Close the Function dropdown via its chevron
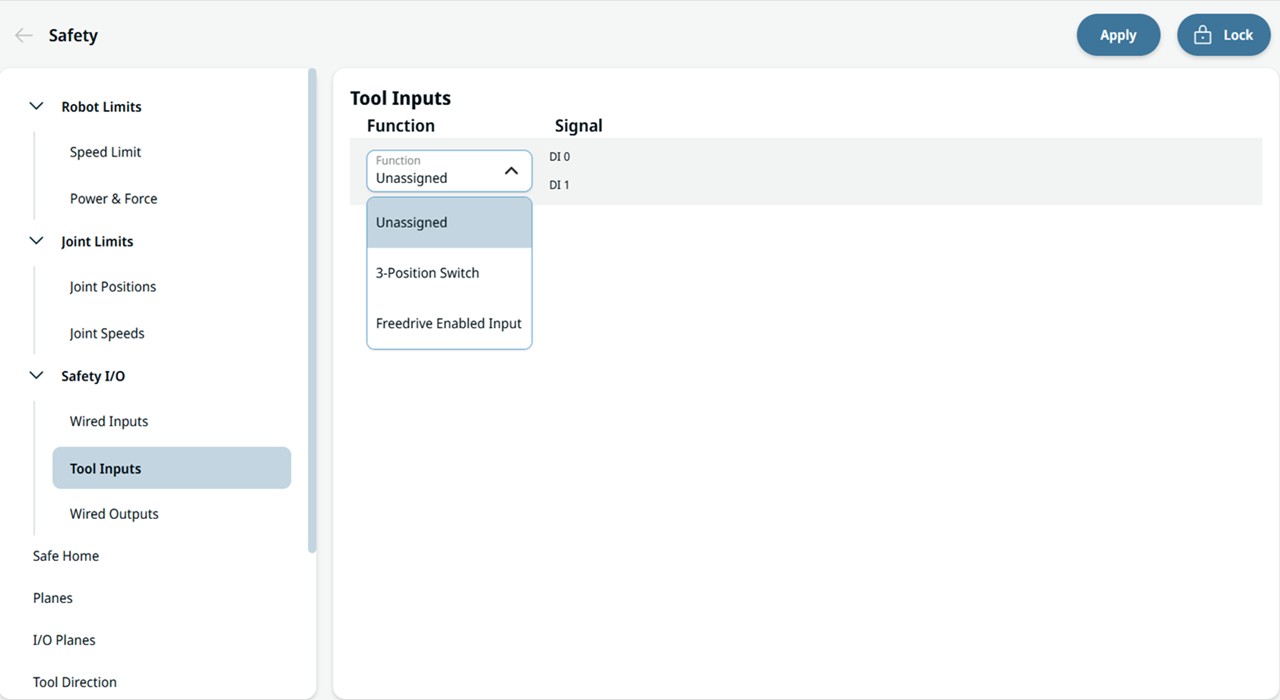The width and height of the screenshot is (1280, 700). (x=511, y=171)
